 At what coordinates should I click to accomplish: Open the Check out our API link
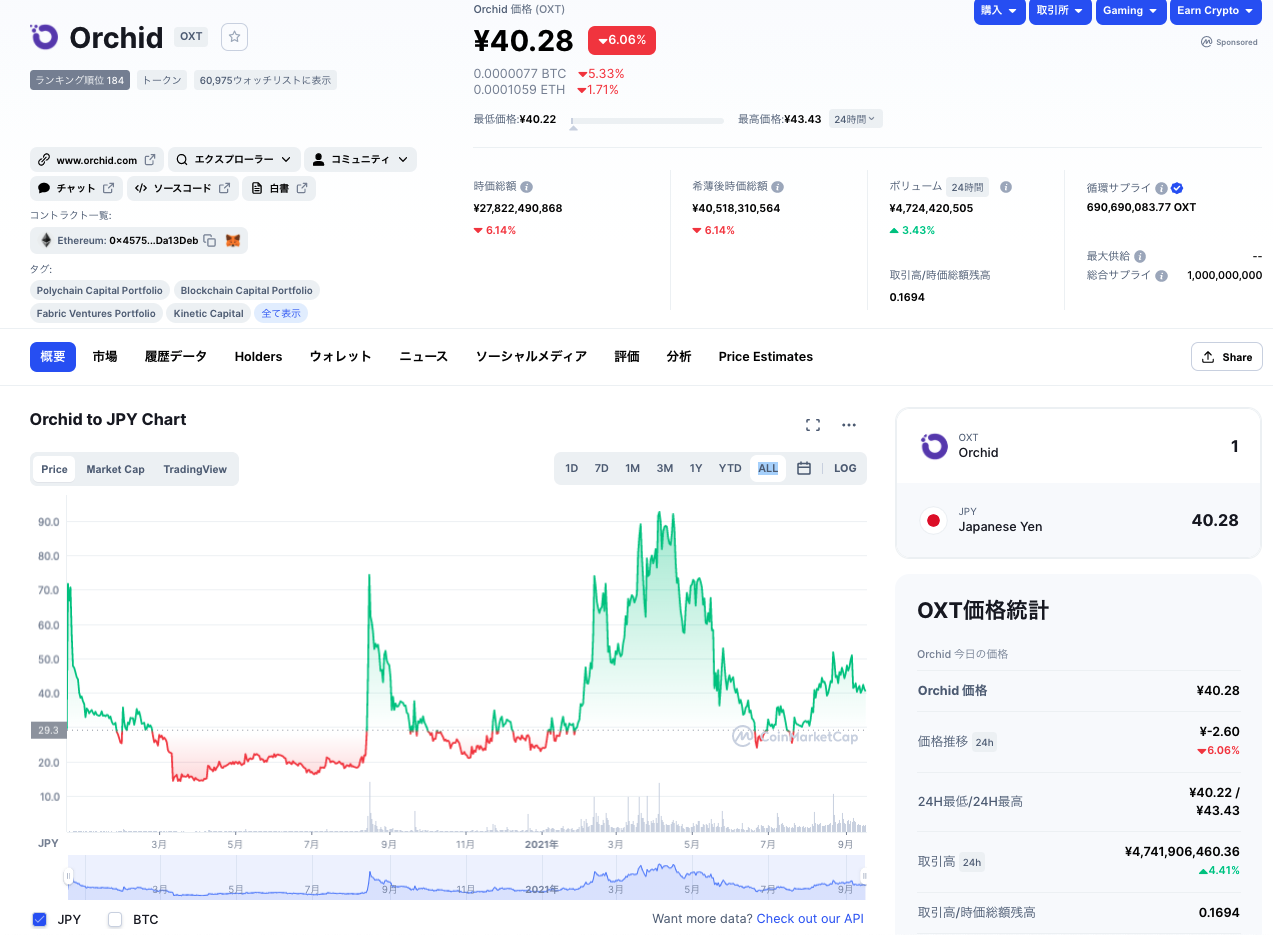[810, 918]
